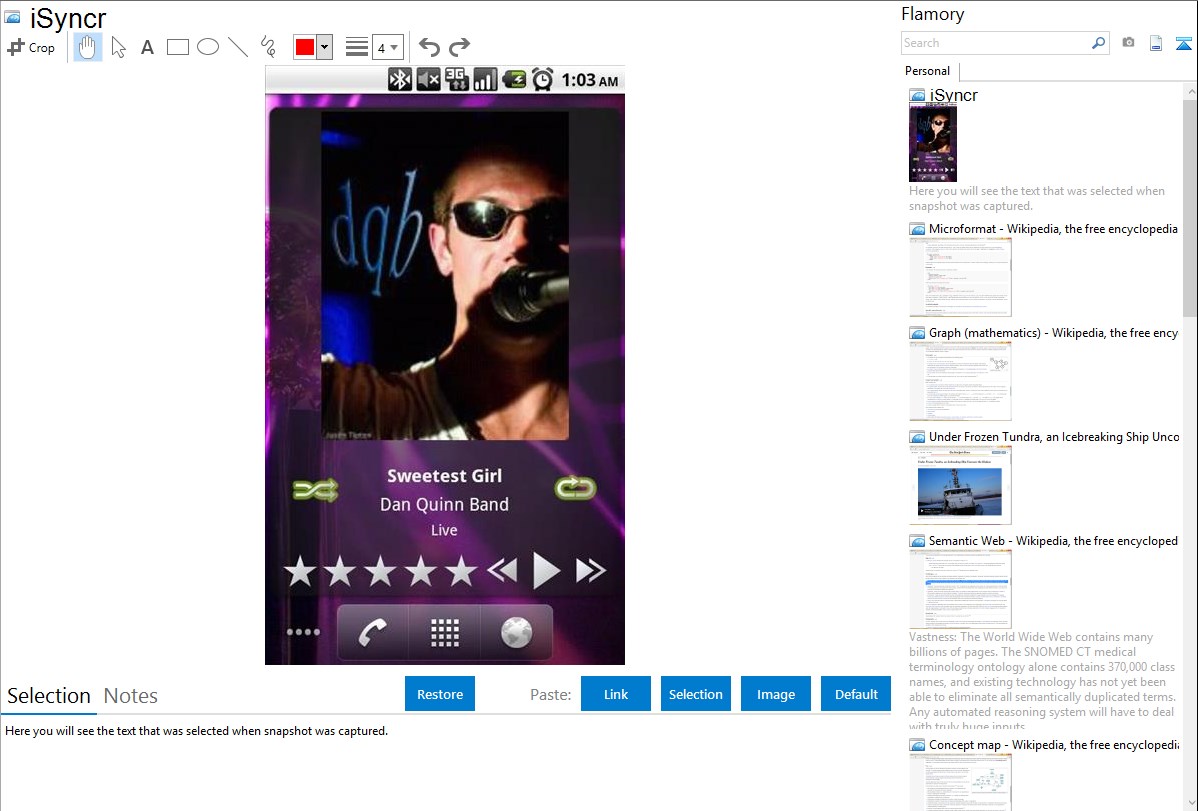The width and height of the screenshot is (1198, 811).
Task: Click the 3G network status icon
Action: point(456,79)
